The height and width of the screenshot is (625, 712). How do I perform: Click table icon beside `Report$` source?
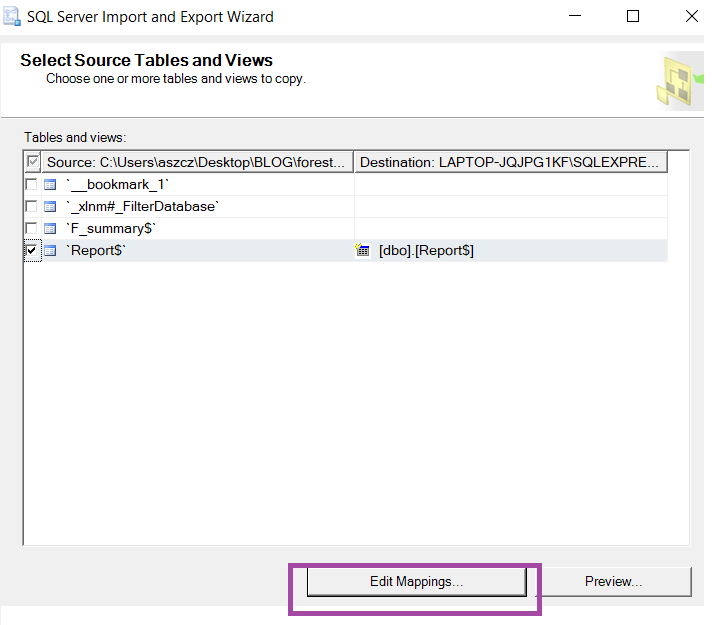click(x=50, y=250)
